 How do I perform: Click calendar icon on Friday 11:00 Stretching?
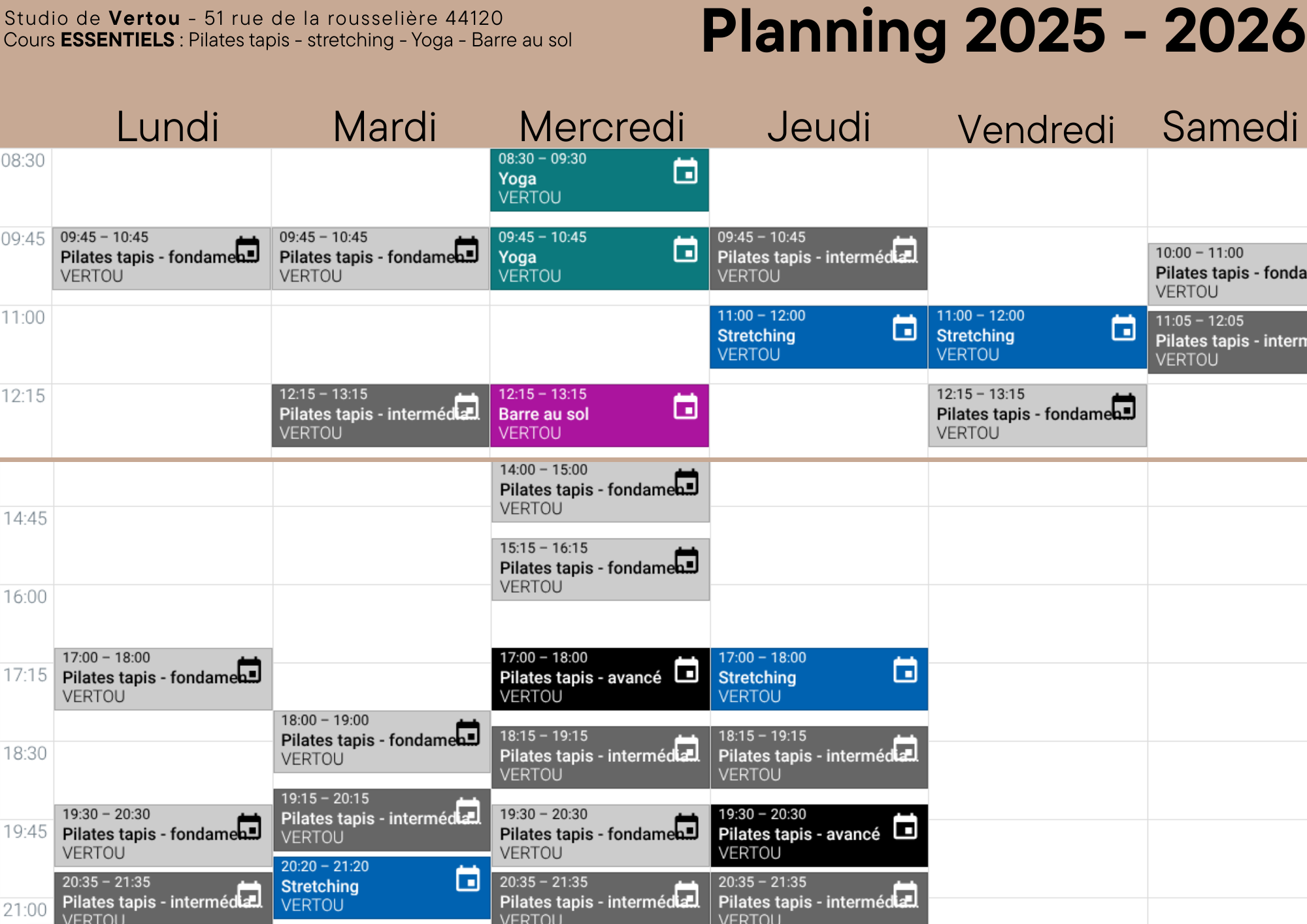1123,328
